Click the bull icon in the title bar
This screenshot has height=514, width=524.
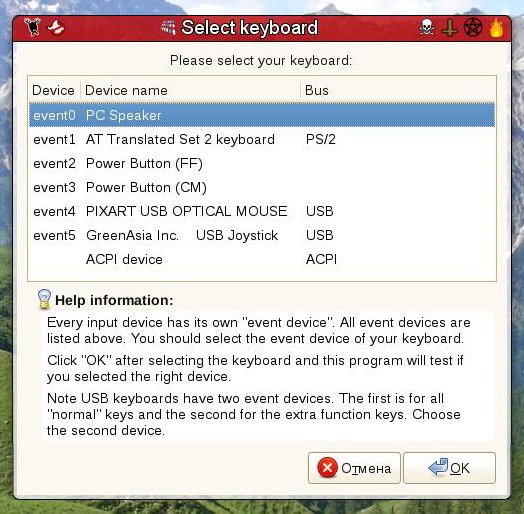click(33, 27)
